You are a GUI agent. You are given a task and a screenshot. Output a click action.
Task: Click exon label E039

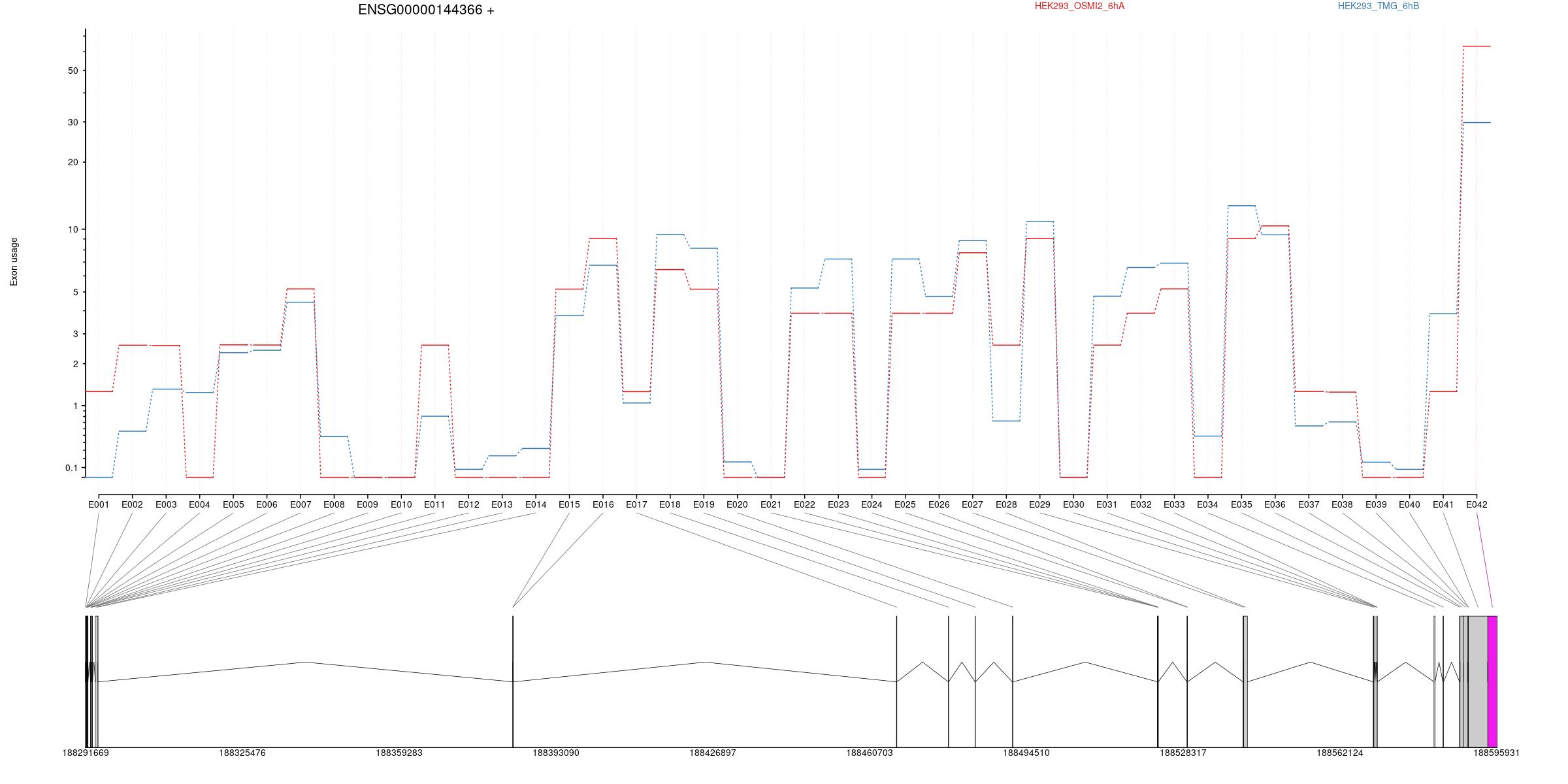coord(1376,504)
